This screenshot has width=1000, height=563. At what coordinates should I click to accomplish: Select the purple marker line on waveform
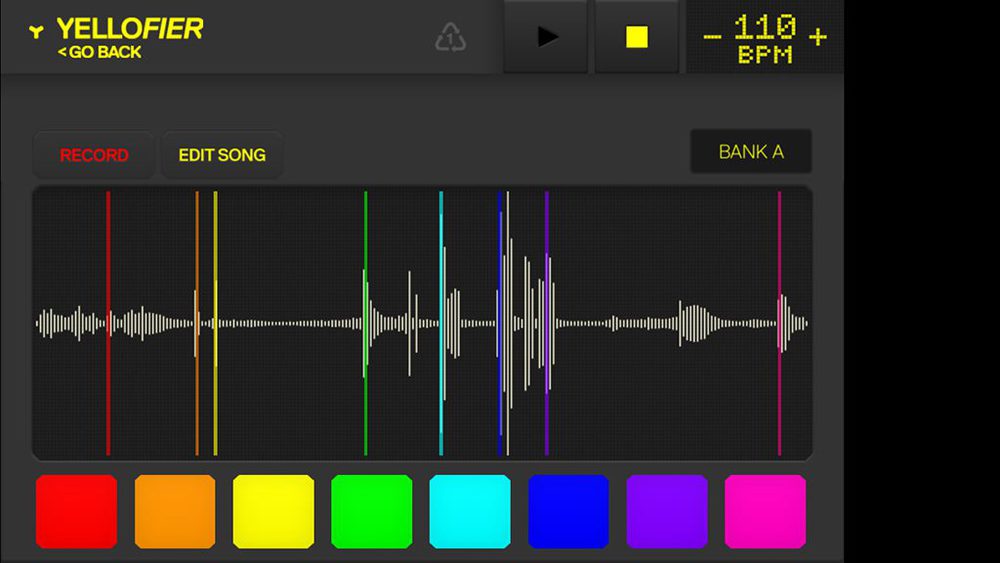coord(547,323)
